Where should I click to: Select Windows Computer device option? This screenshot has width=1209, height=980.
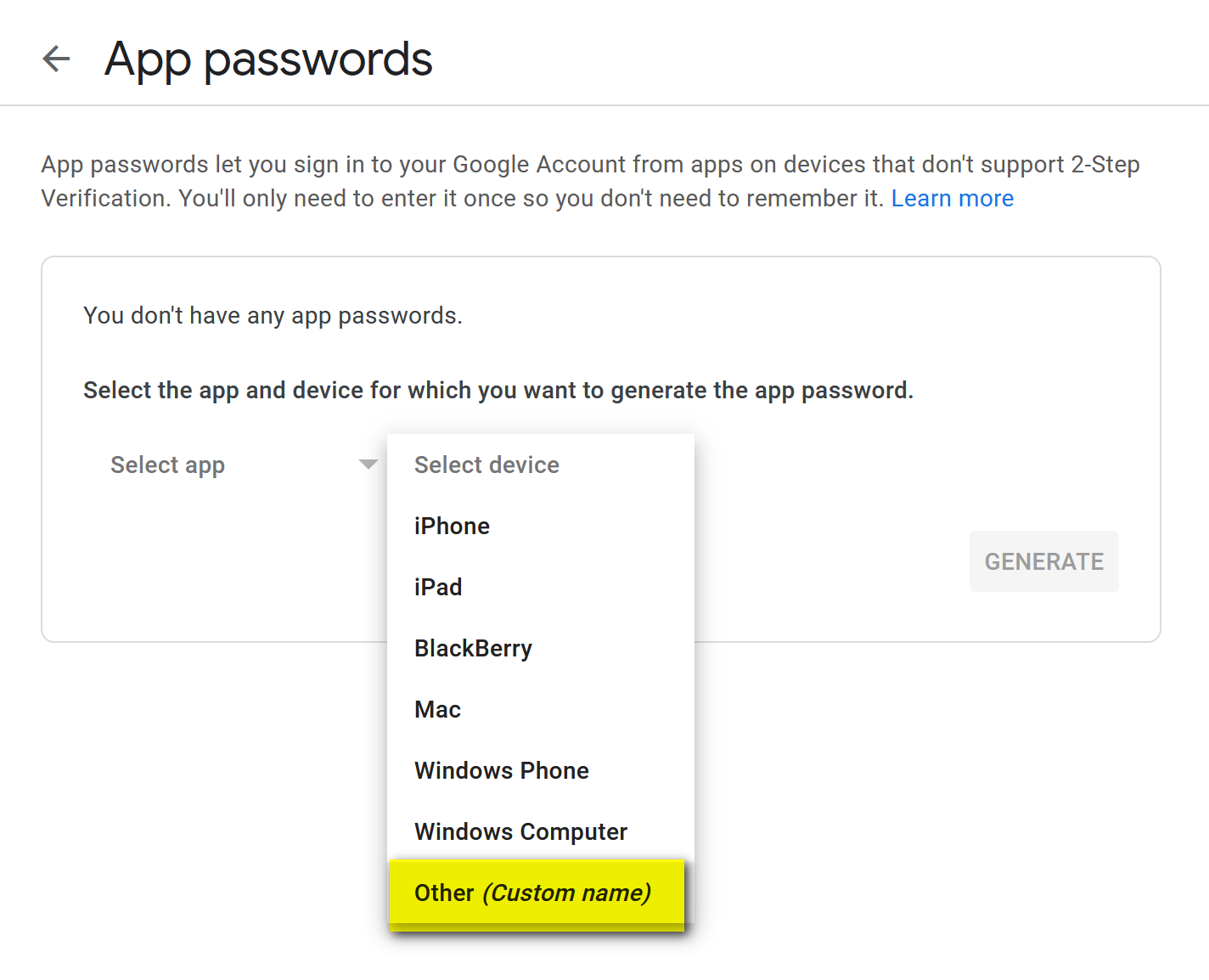tap(520, 832)
